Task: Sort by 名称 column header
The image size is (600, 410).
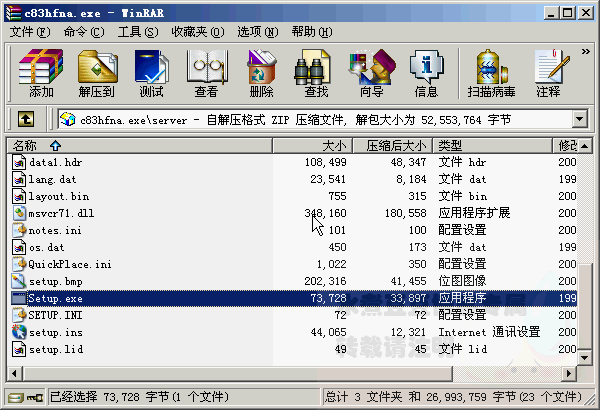Action: point(140,146)
